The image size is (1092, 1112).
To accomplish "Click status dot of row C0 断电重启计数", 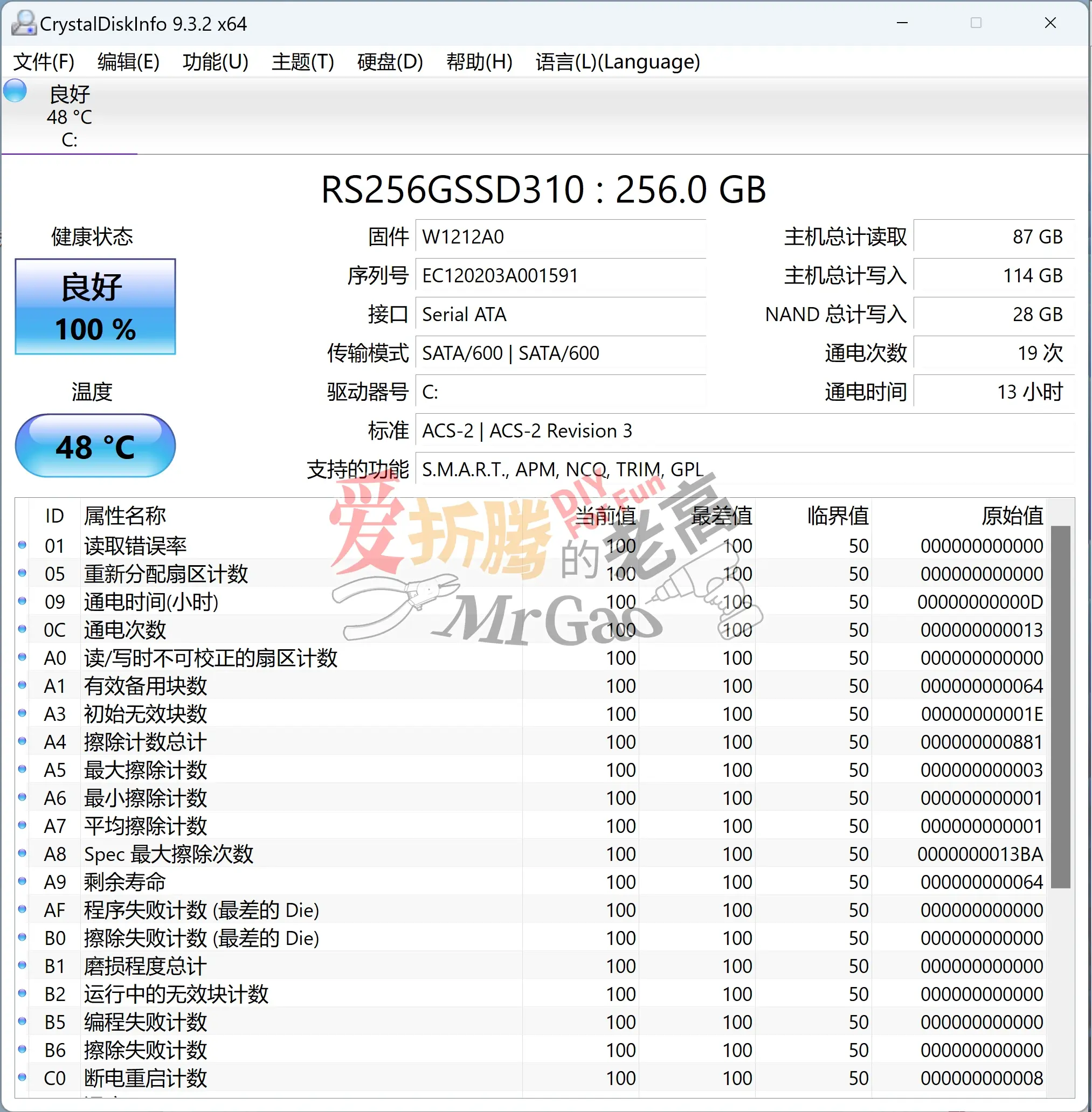I will point(22,1078).
